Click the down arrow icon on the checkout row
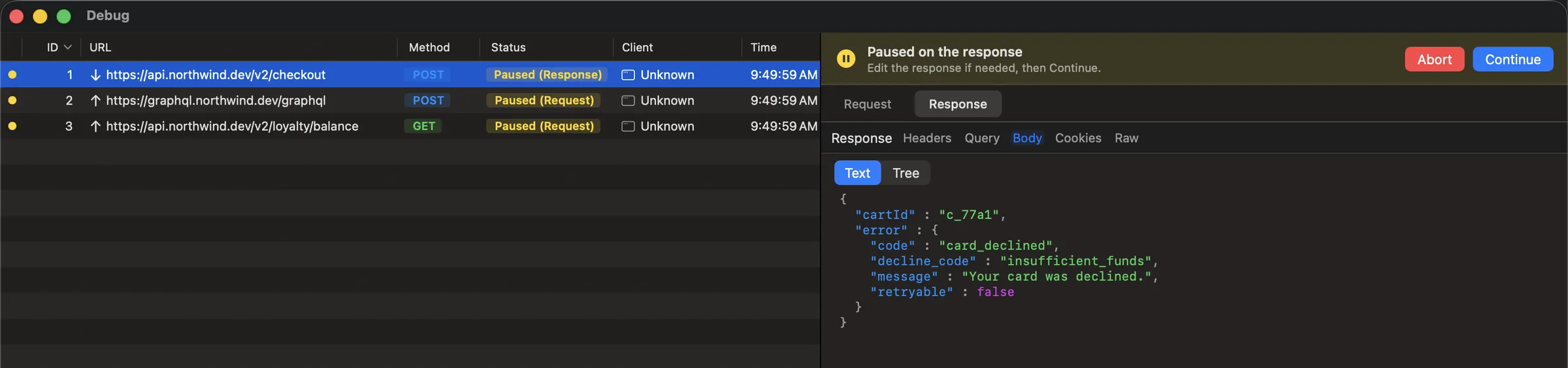 click(95, 75)
